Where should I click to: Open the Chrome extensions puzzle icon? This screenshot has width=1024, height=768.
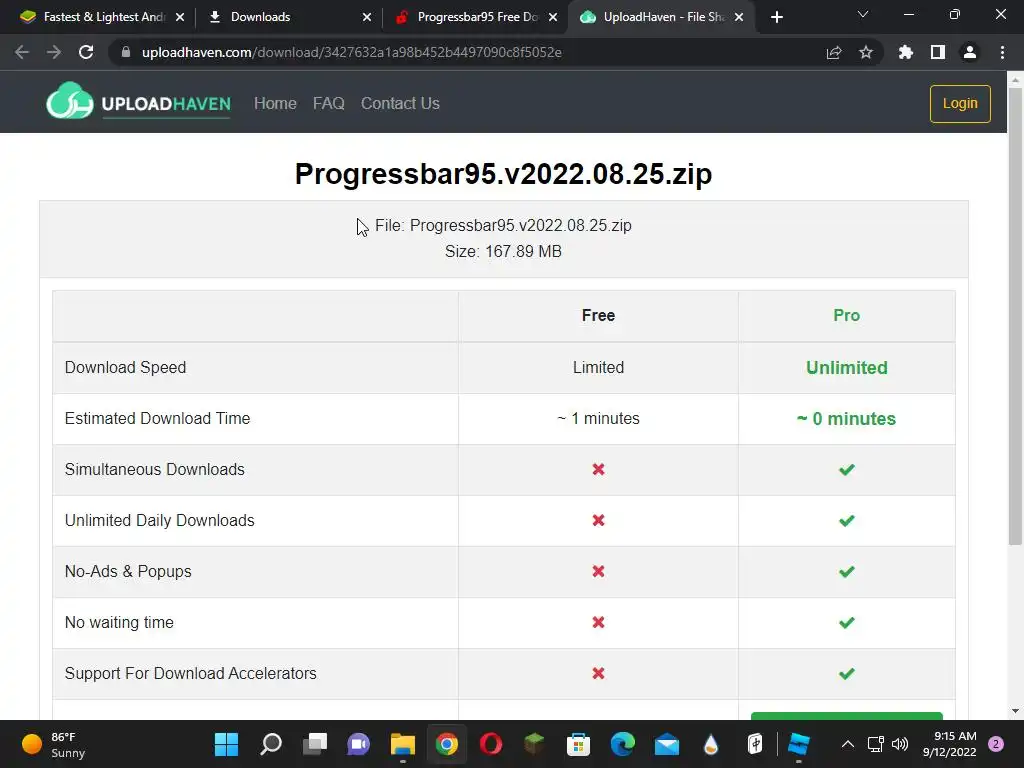(906, 52)
